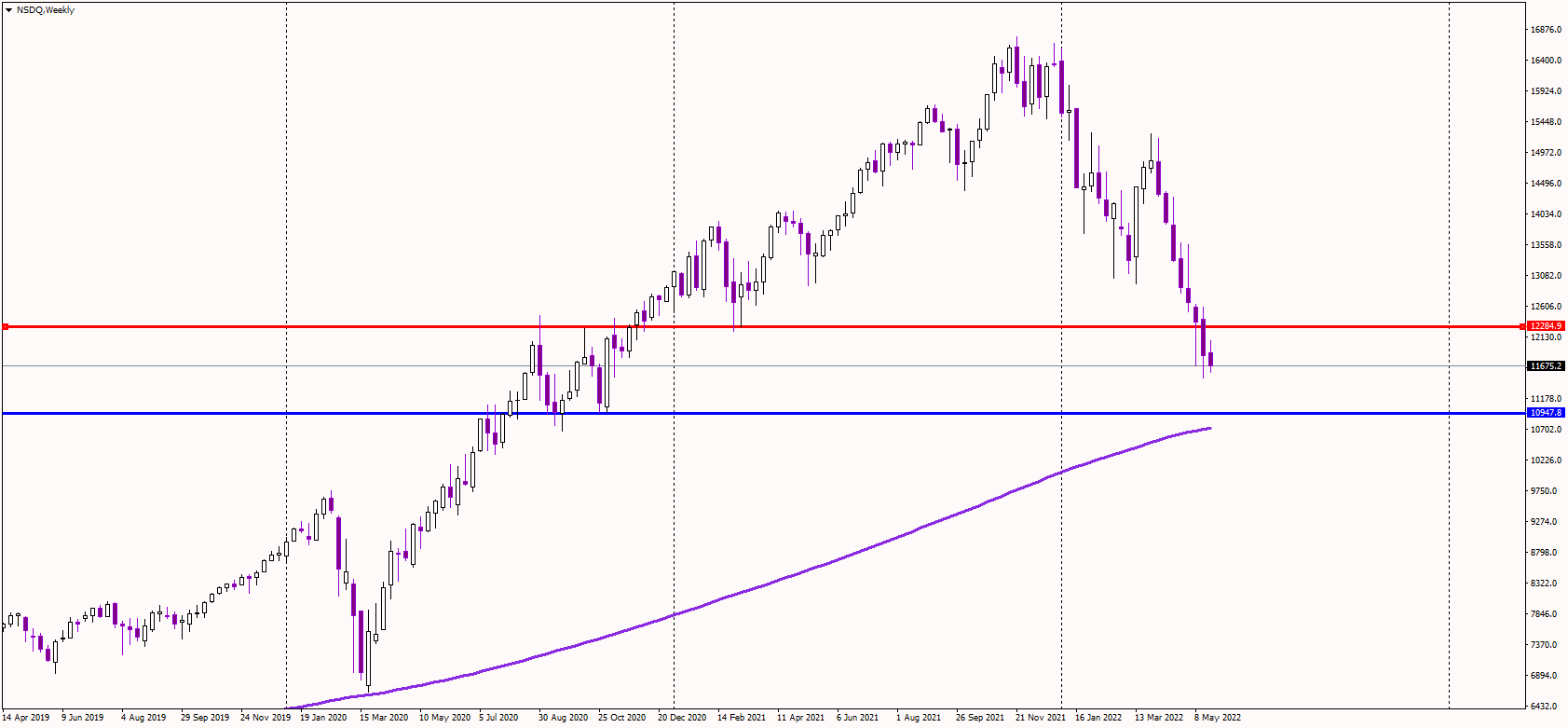
Task: Click the 5 Jul 2020 date label
Action: coord(498,718)
